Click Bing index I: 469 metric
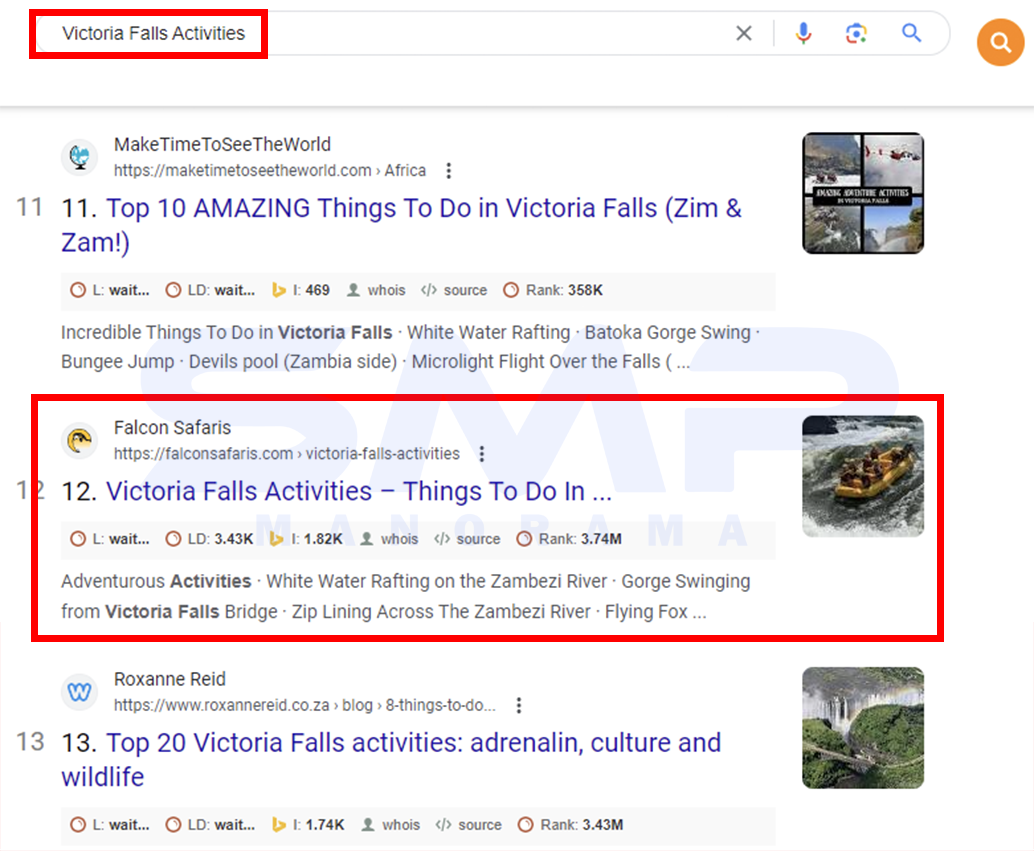Screen dimensions: 1034x851 [x=301, y=290]
